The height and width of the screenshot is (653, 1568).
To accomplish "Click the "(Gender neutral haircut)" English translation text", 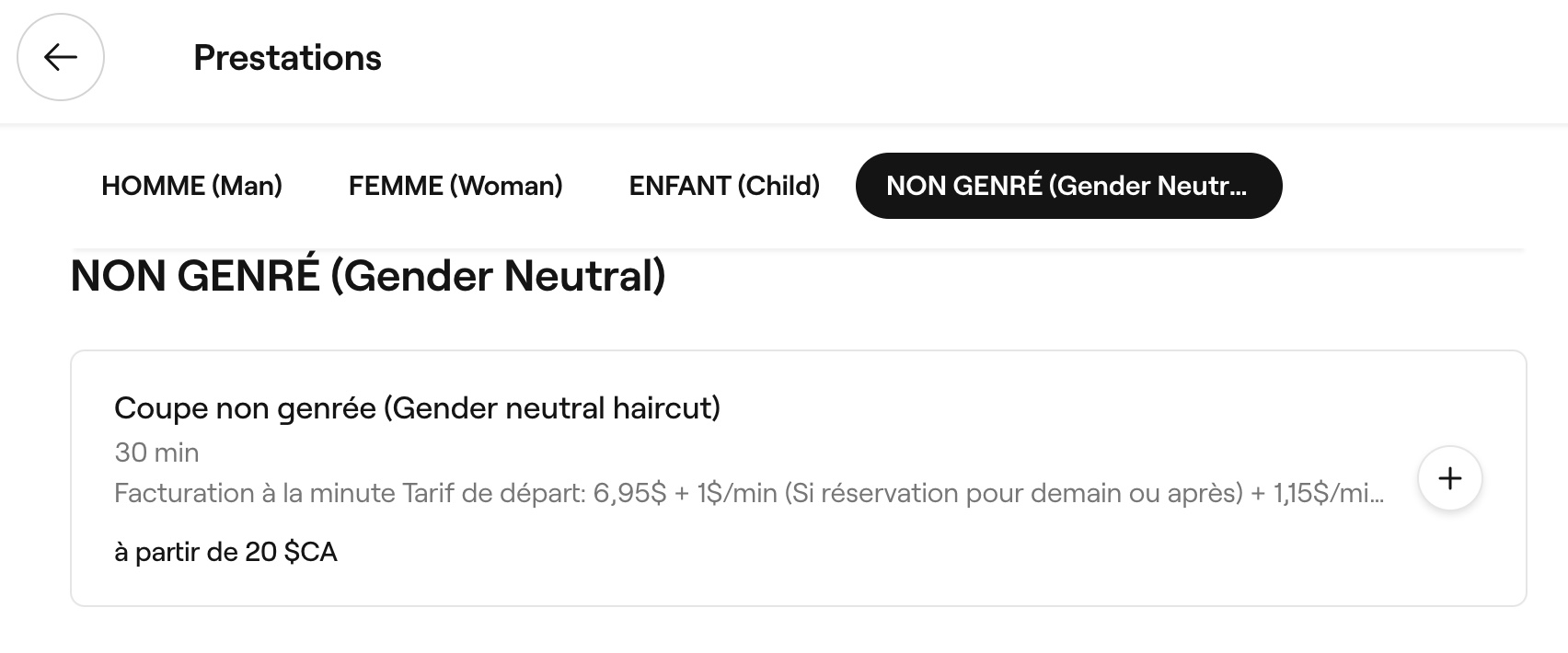I will (552, 407).
